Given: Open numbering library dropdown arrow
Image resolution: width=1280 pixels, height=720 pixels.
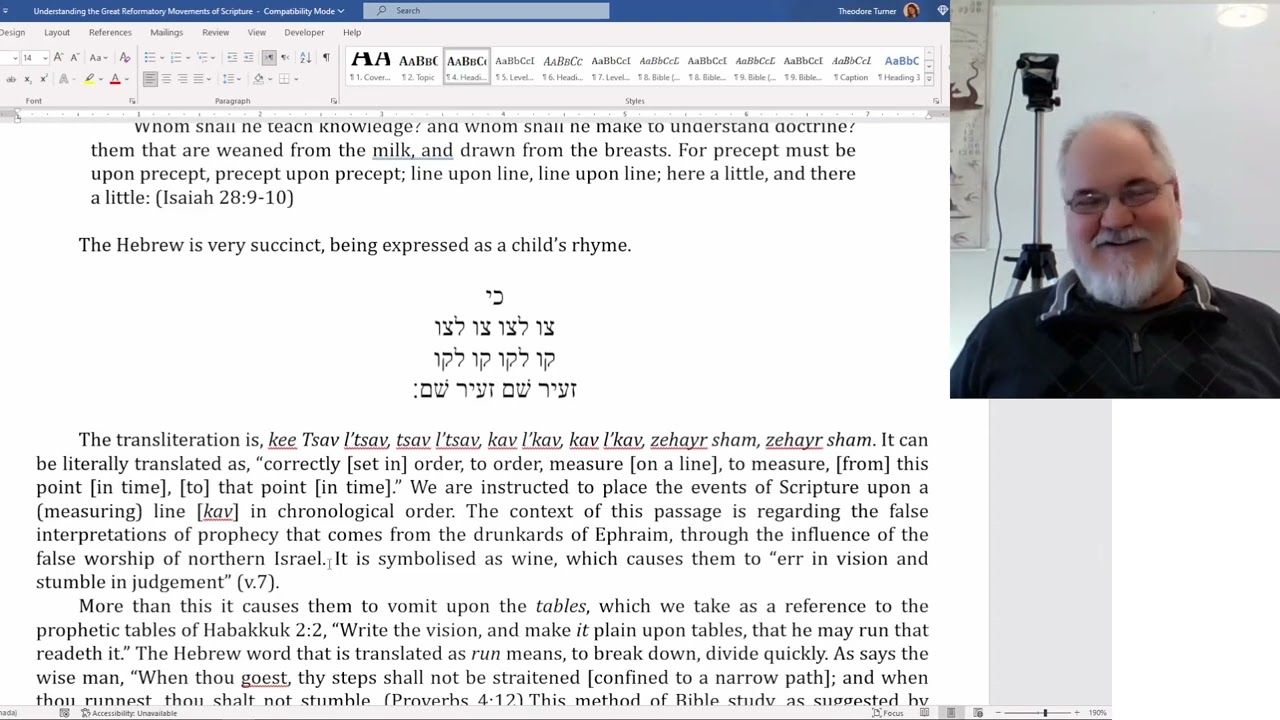Looking at the screenshot, I should pyautogui.click(x=188, y=57).
